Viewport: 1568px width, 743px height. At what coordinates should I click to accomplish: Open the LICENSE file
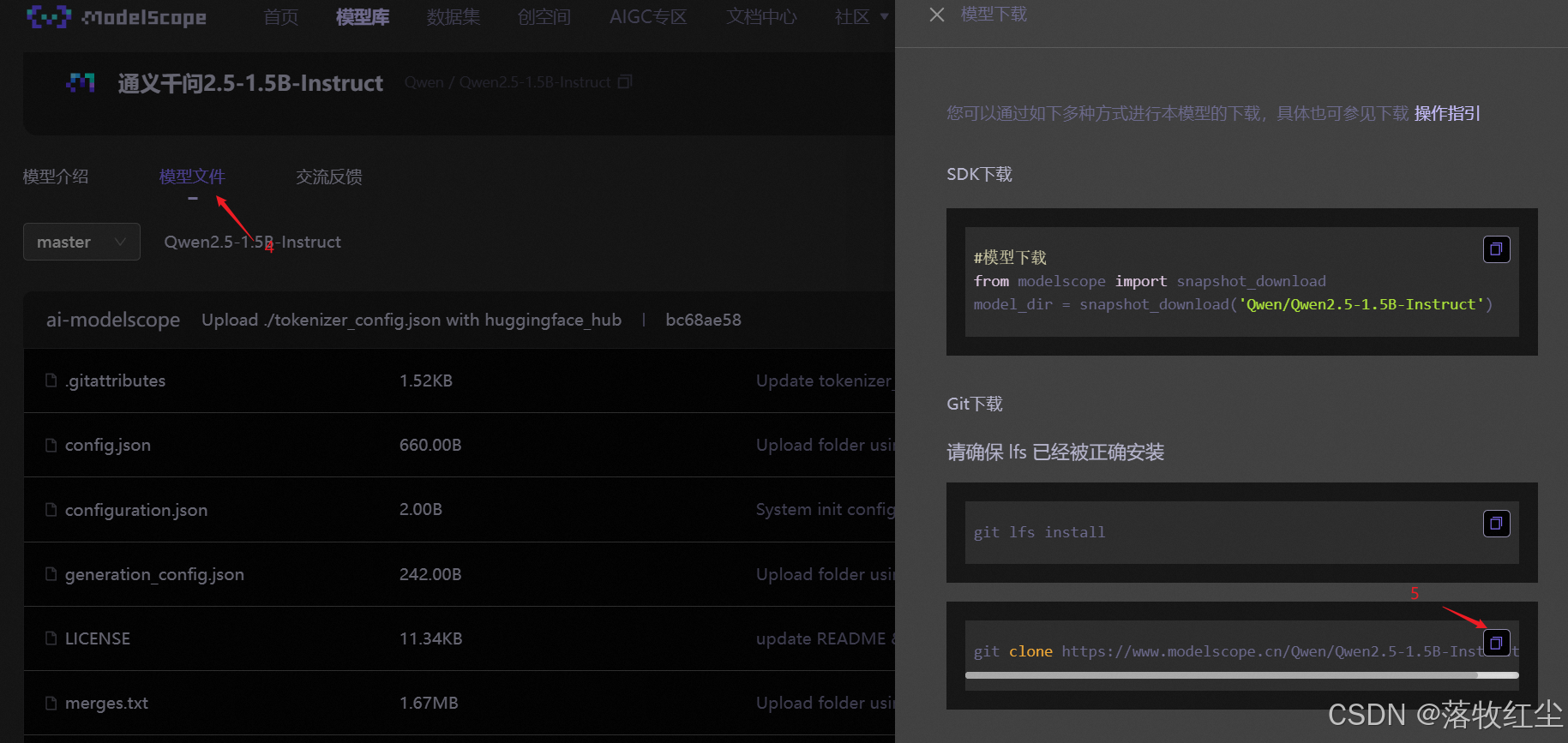[98, 638]
